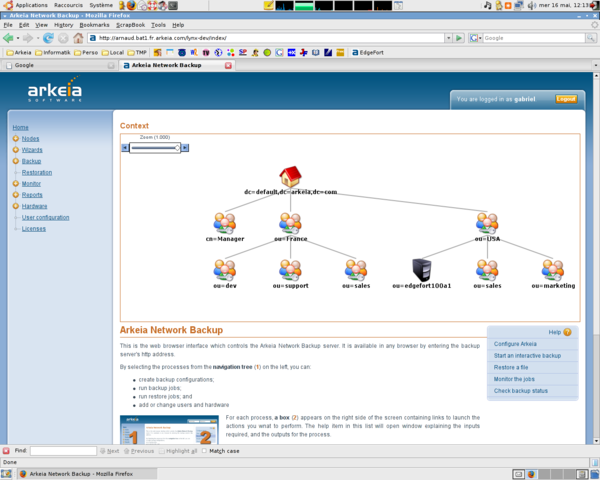Viewport: 600px width, 480px height.
Task: Close the find bar with red X
Action: (6, 451)
